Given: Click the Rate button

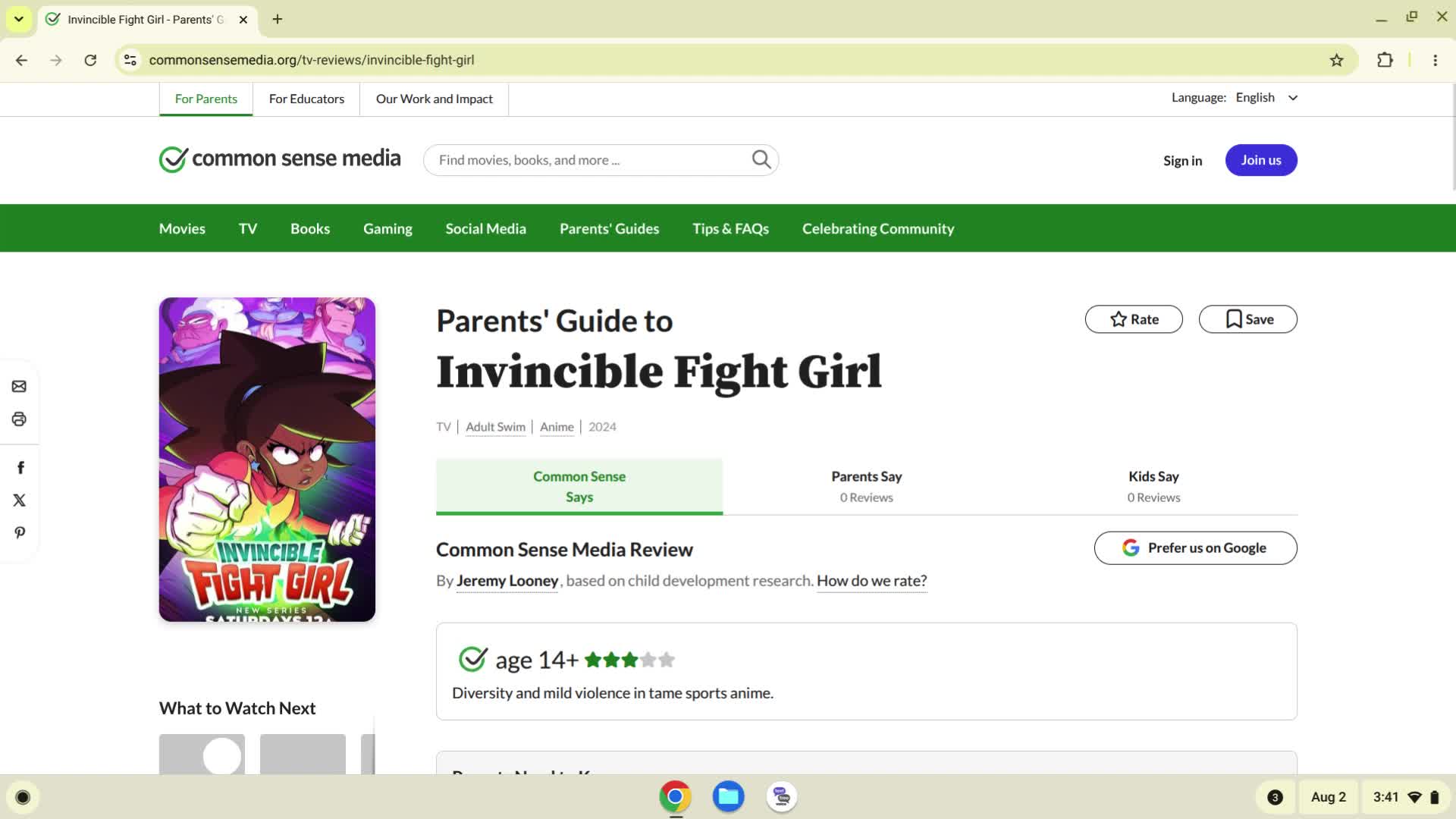Looking at the screenshot, I should click(x=1134, y=319).
